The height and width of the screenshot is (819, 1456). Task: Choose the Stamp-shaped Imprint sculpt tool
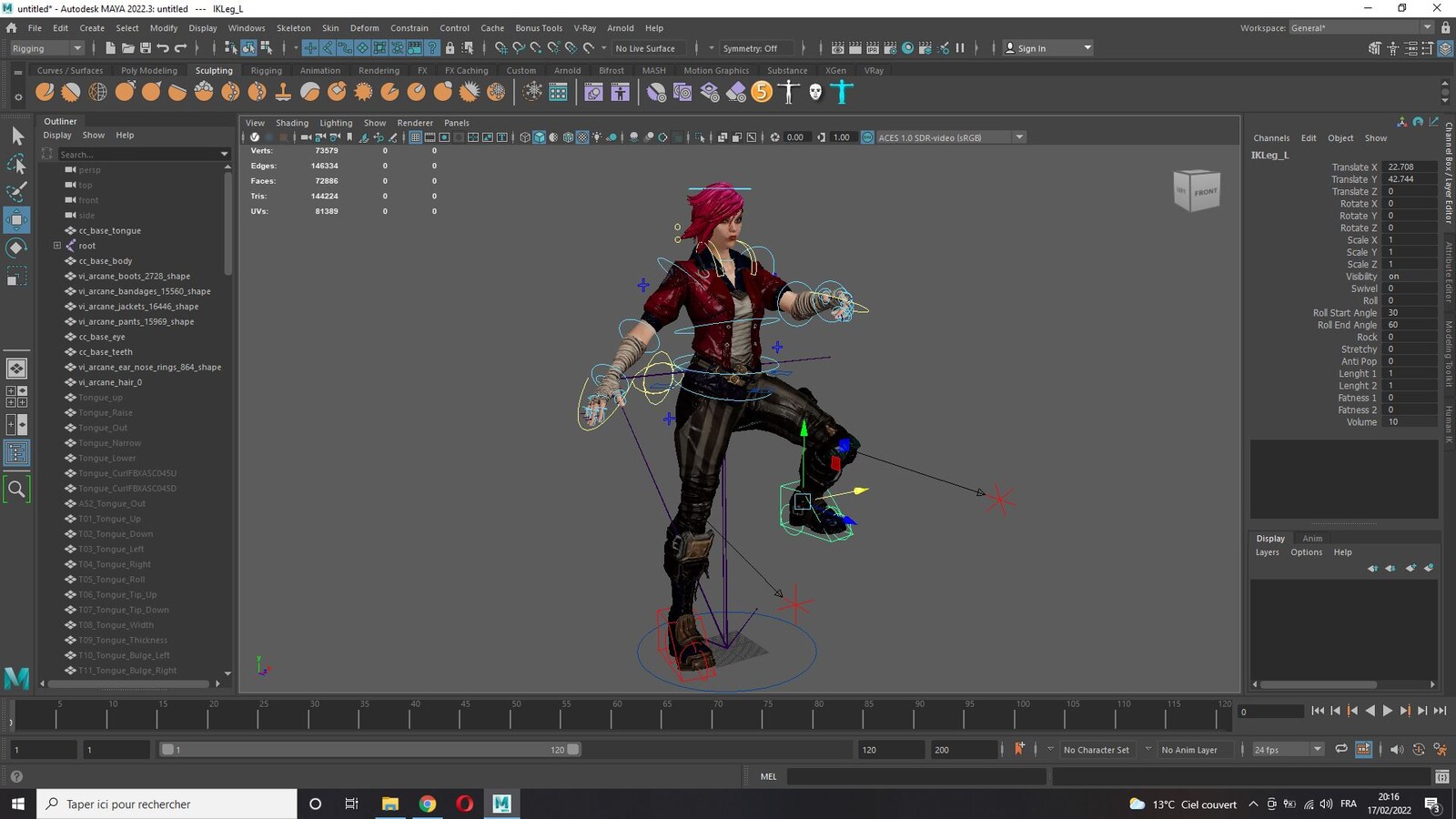click(283, 91)
